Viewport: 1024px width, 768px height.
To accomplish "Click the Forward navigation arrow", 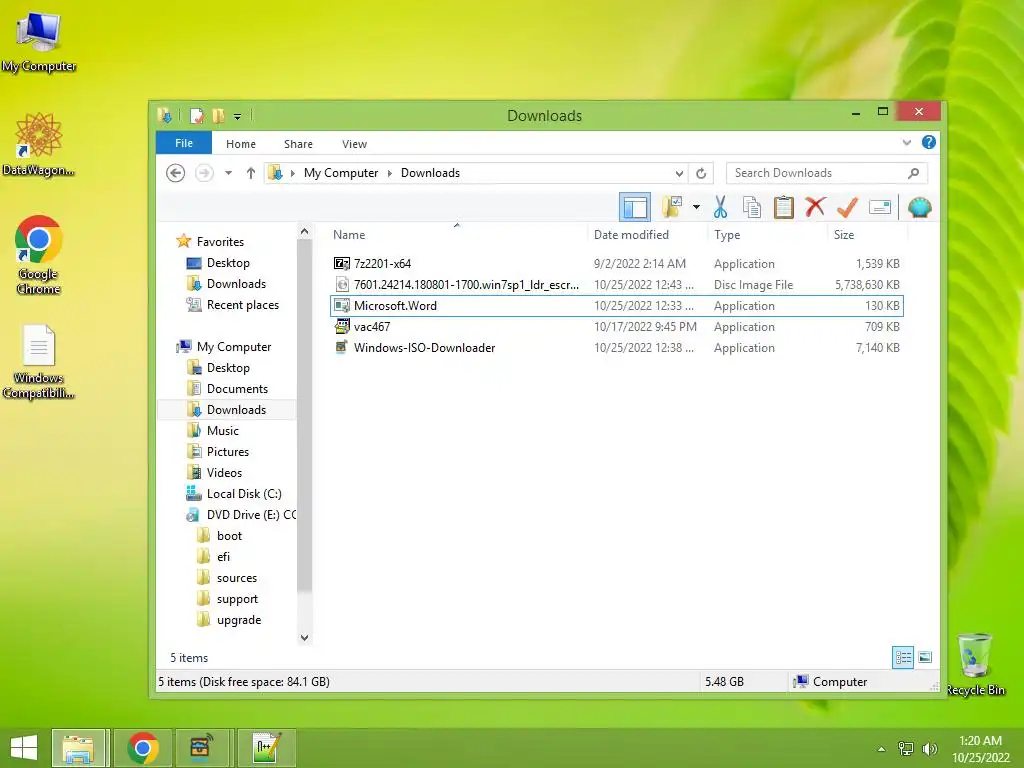I will (204, 173).
